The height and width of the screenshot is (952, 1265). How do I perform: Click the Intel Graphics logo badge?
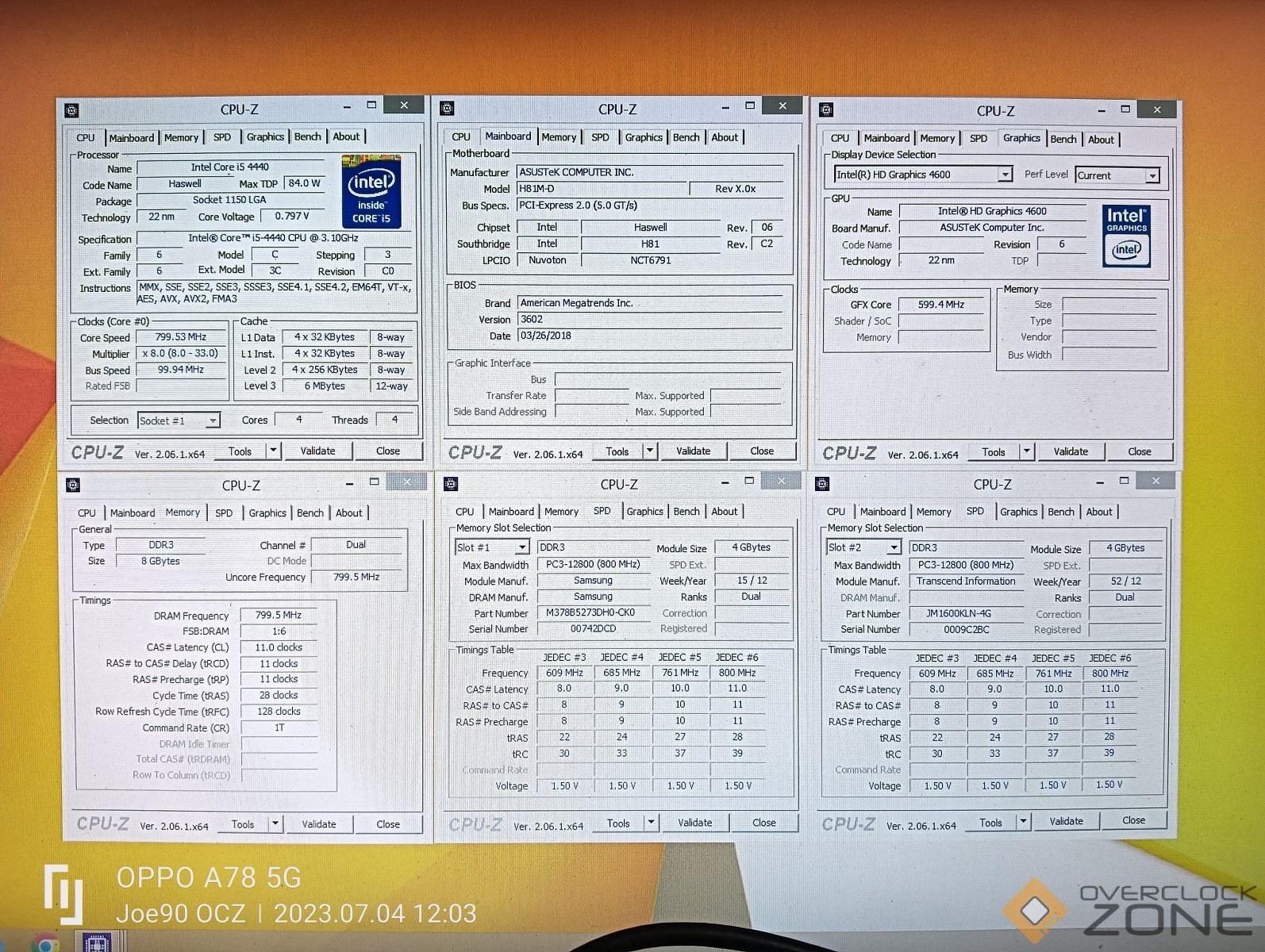point(1126,236)
